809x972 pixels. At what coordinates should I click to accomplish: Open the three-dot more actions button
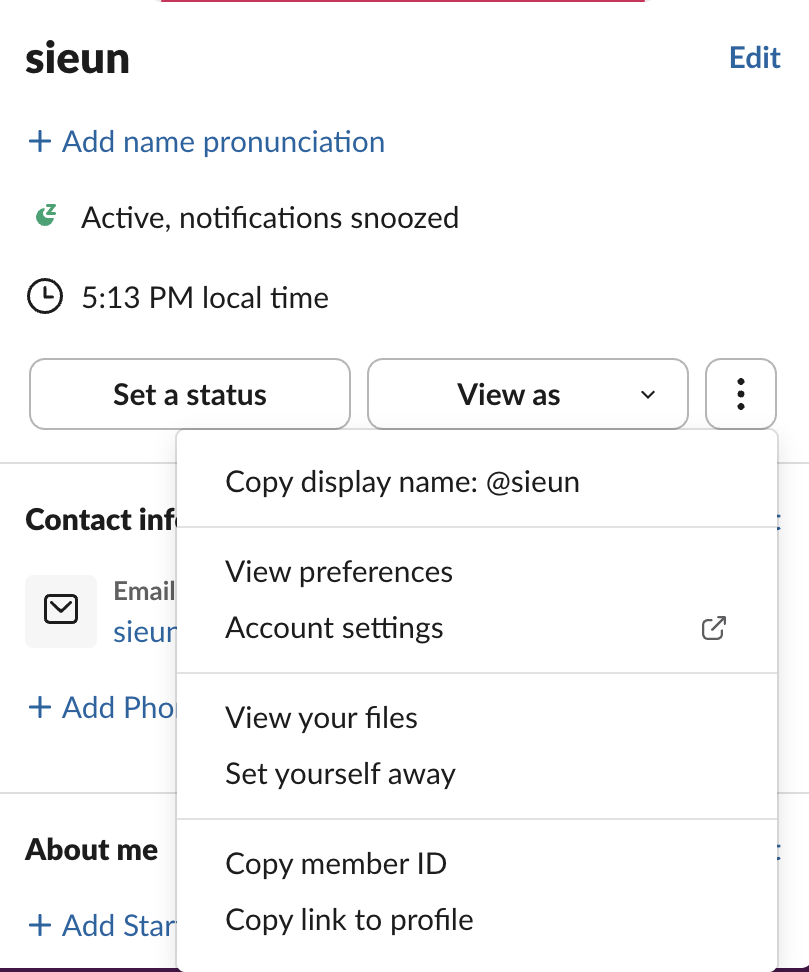click(741, 394)
